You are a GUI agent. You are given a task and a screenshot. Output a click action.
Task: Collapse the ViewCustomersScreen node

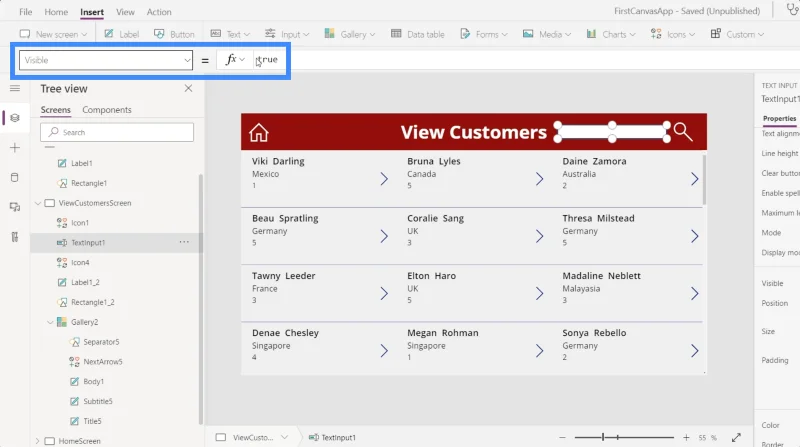point(38,203)
